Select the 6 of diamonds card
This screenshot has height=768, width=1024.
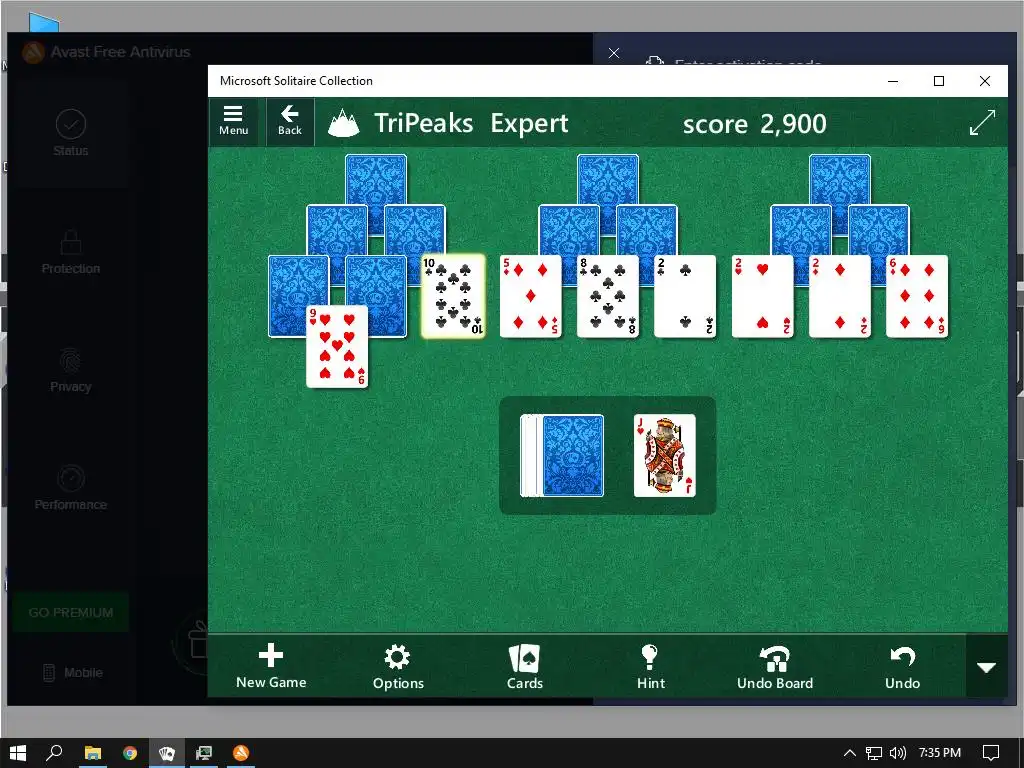tap(916, 296)
